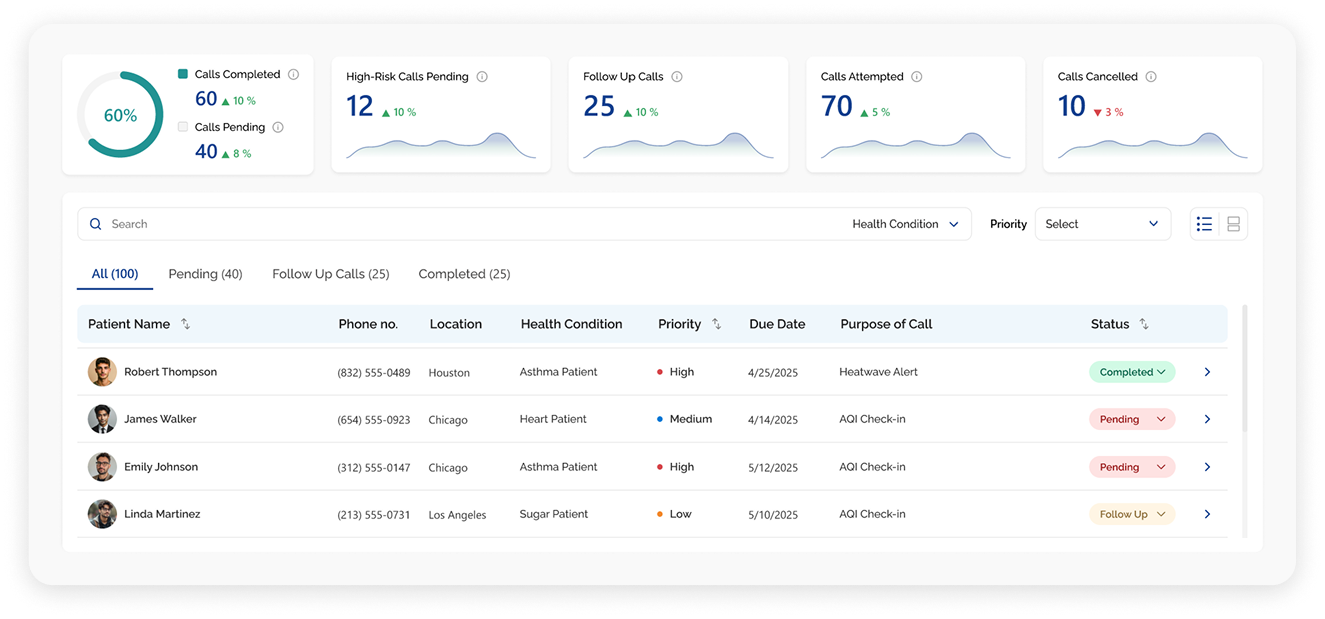The height and width of the screenshot is (619, 1325).
Task: Click the info icon beside Calls Cancelled
Action: pyautogui.click(x=1151, y=77)
